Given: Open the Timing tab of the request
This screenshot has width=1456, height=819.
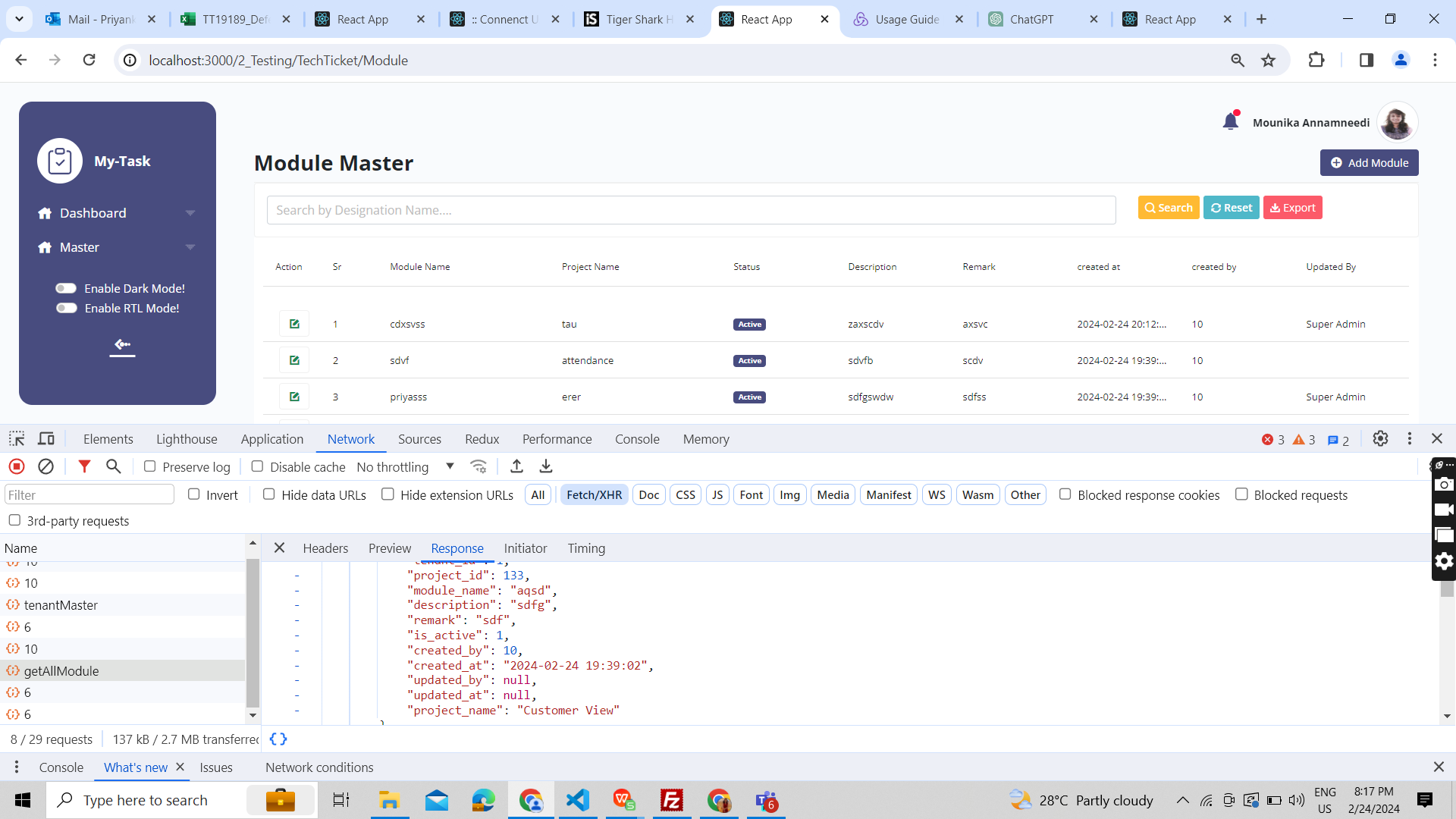Looking at the screenshot, I should coord(586,548).
